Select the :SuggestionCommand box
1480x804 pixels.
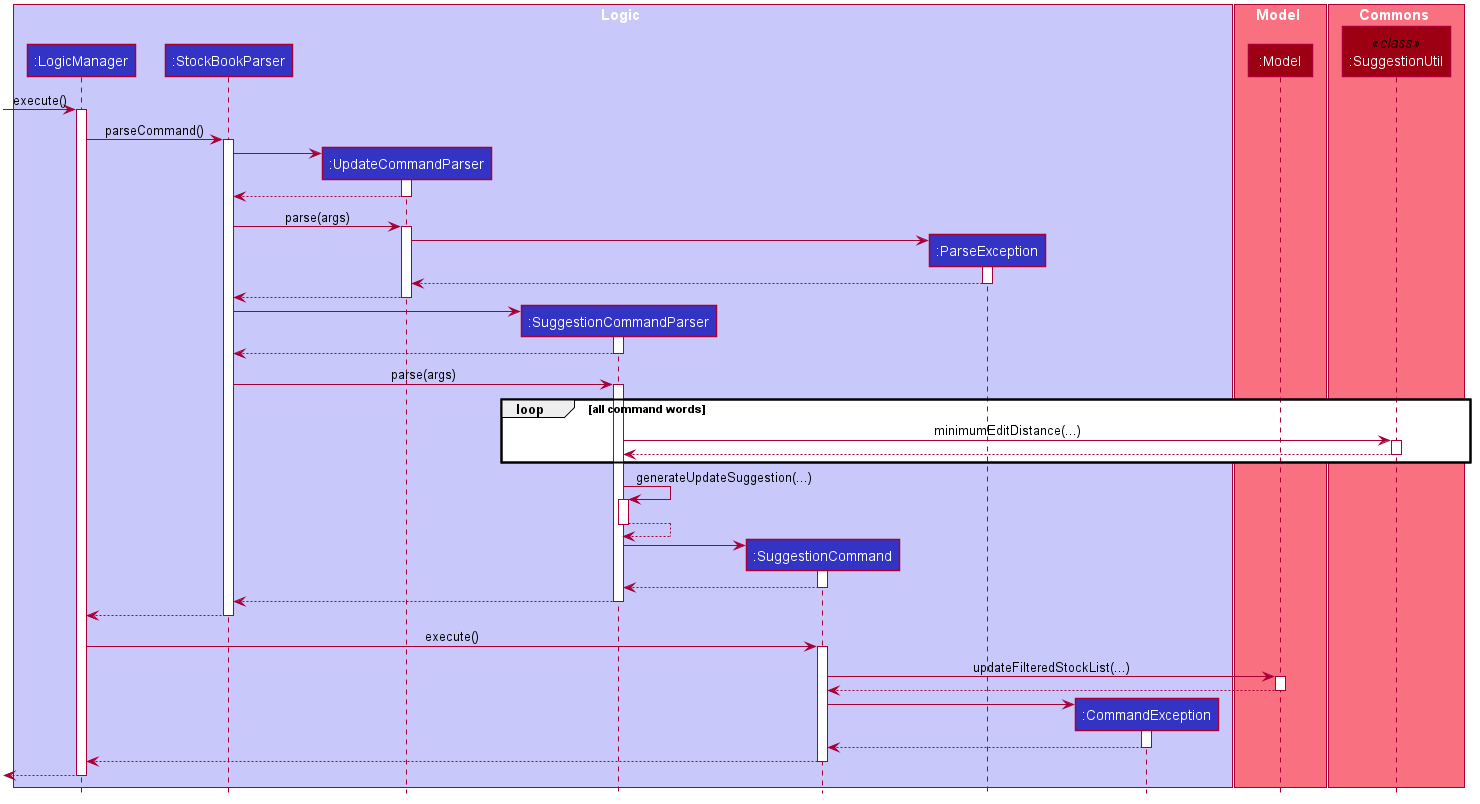coord(822,556)
